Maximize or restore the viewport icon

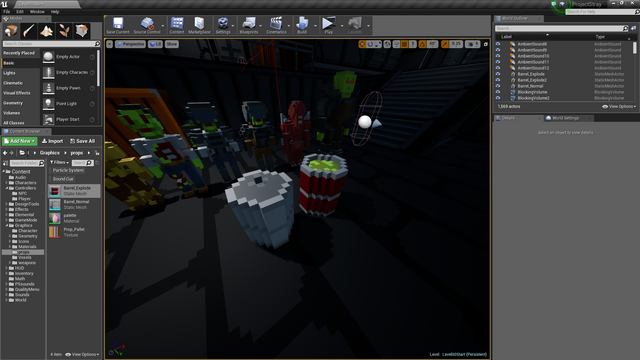(486, 44)
